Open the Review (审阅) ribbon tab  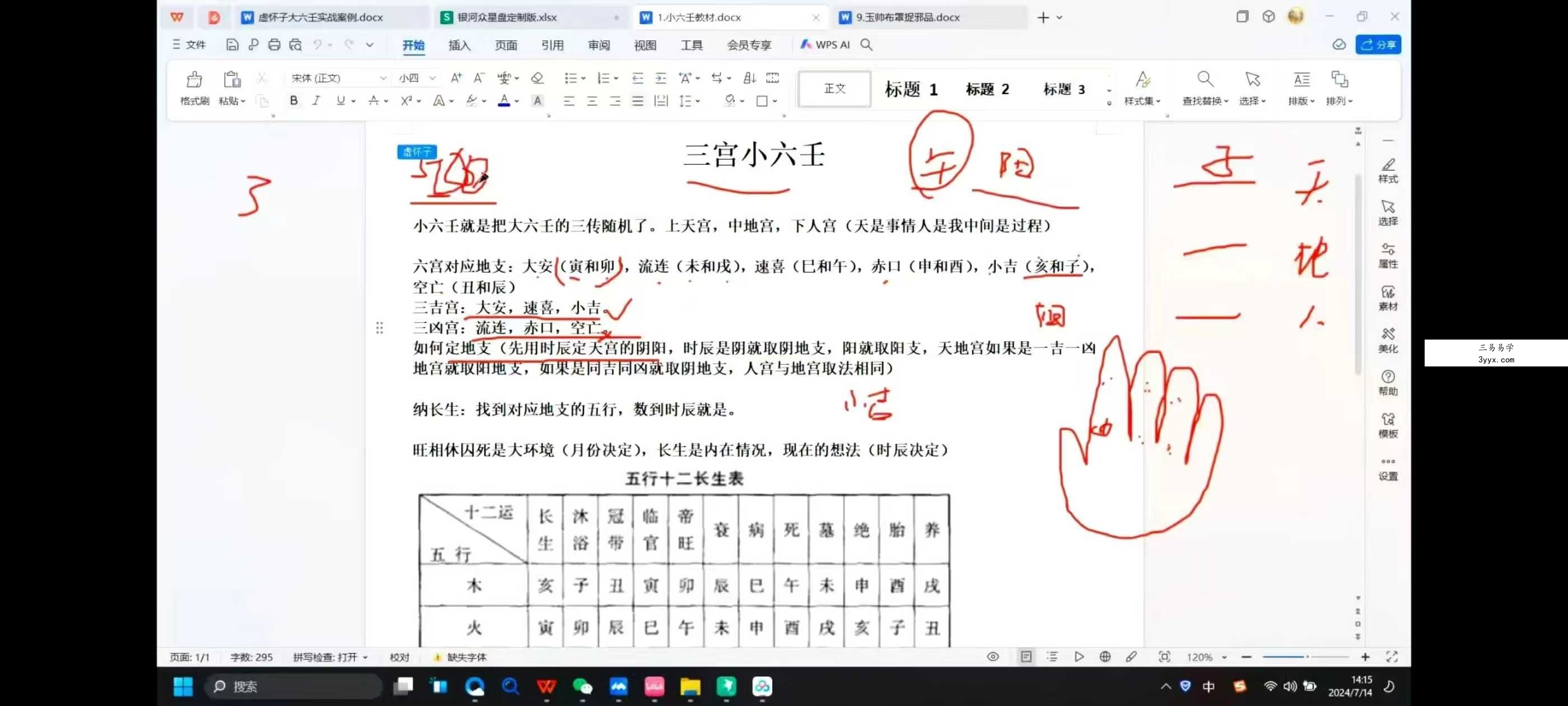tap(599, 44)
